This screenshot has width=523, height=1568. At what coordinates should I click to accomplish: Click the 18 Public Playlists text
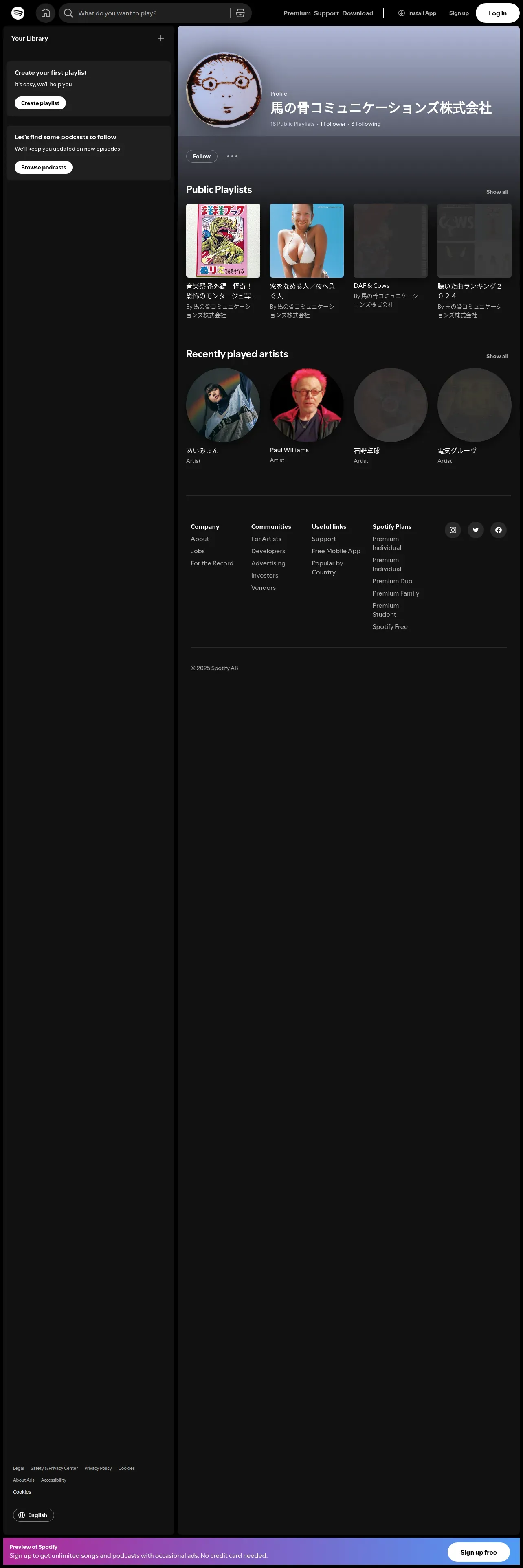(292, 124)
